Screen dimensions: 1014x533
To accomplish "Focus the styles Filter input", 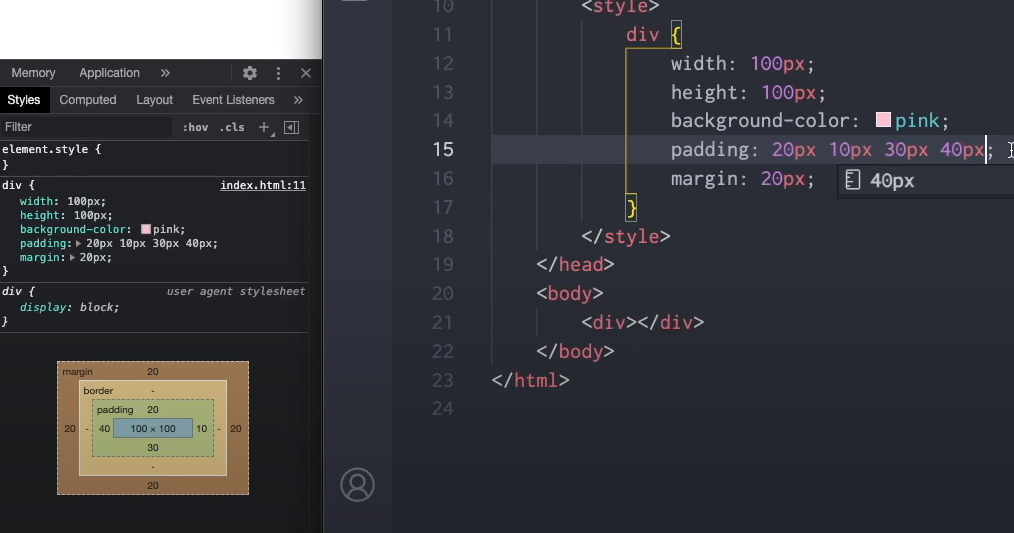I will (x=87, y=127).
